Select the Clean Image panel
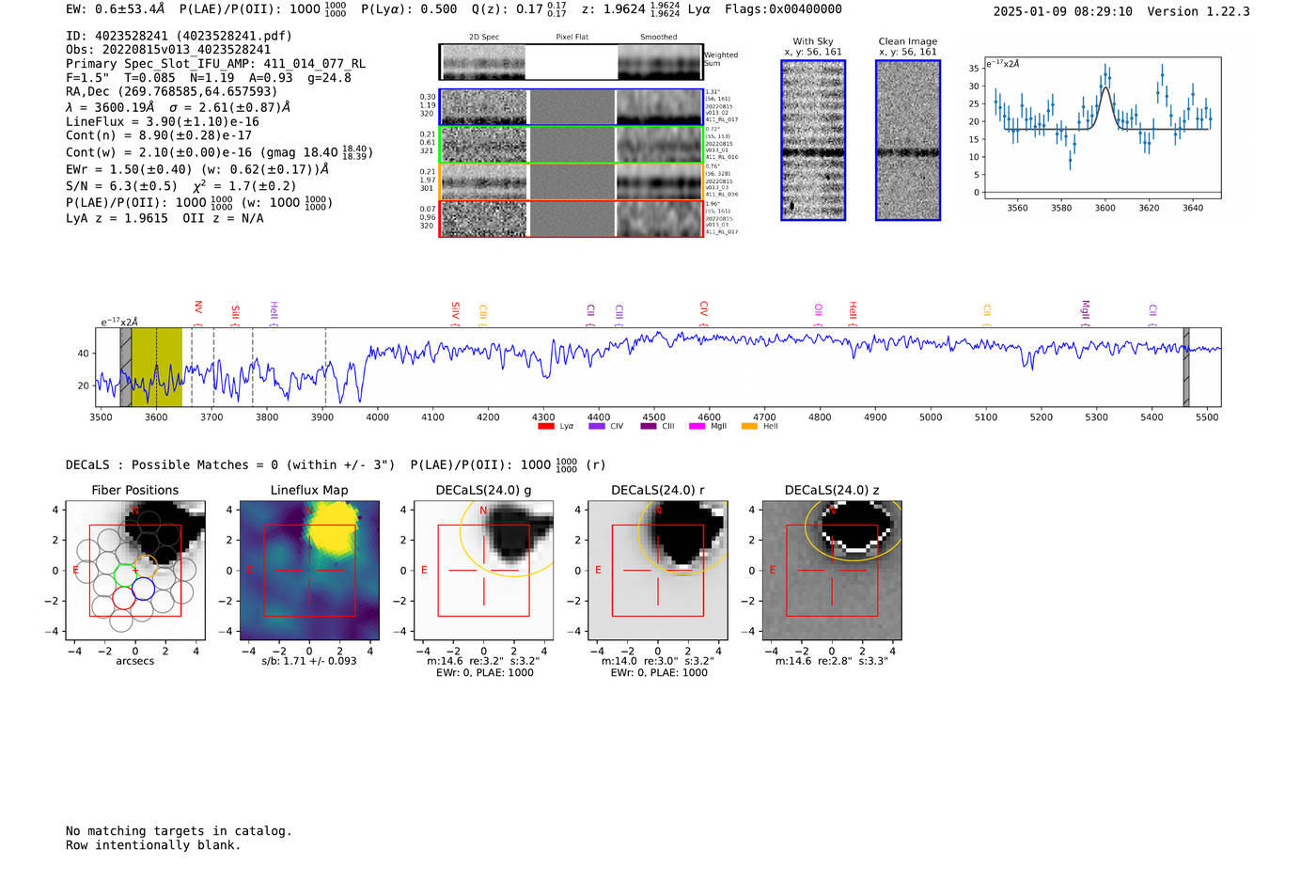 click(908, 140)
